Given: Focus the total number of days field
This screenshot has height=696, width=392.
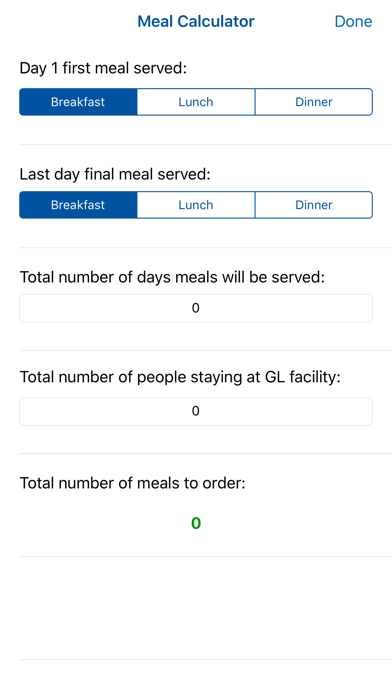Looking at the screenshot, I should [196, 308].
